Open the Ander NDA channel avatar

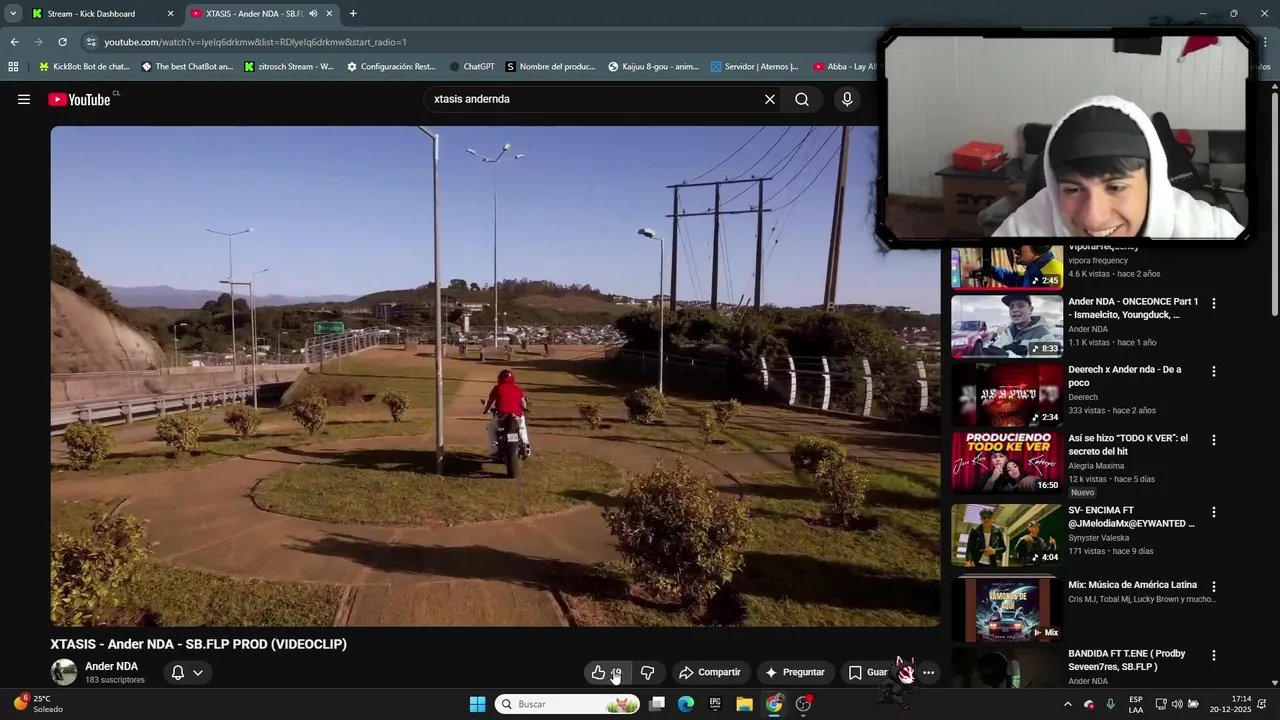(x=64, y=672)
